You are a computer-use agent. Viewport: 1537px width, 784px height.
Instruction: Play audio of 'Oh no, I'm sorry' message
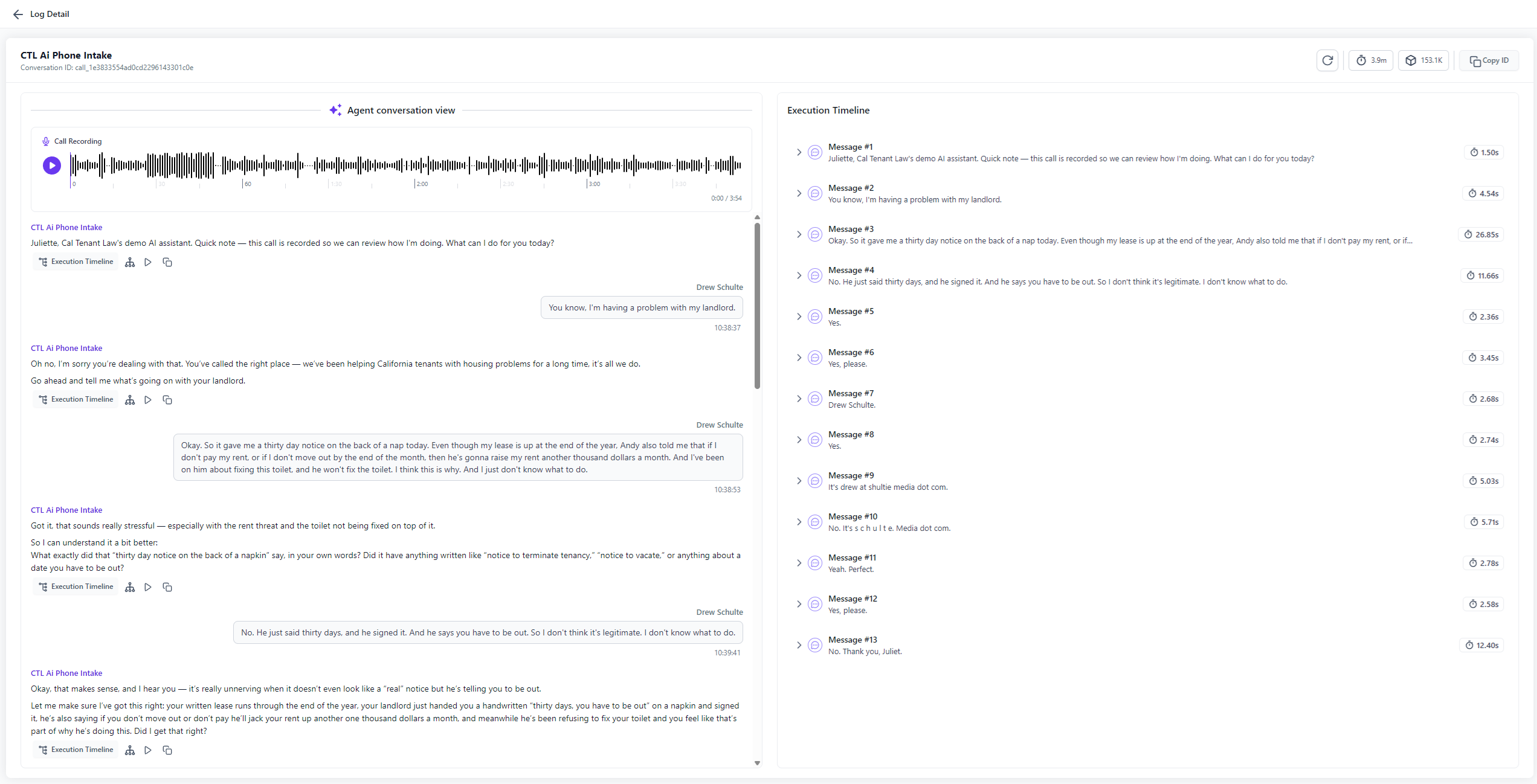click(148, 400)
